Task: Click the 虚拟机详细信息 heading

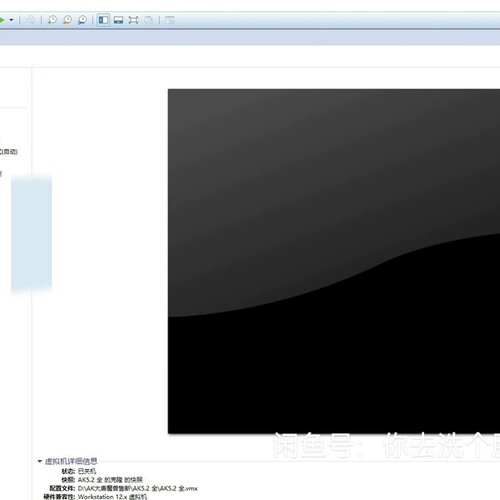Action: [71, 461]
